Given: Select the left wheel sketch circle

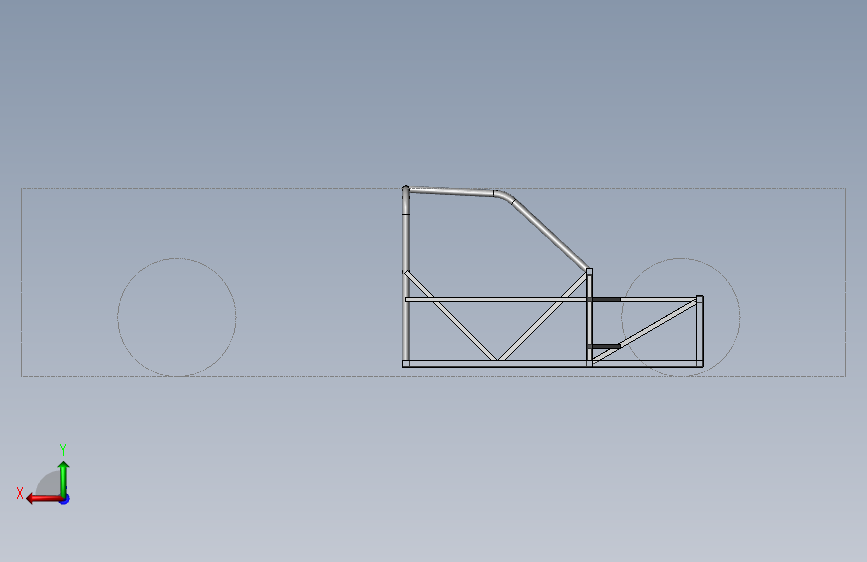Looking at the screenshot, I should [x=176, y=317].
